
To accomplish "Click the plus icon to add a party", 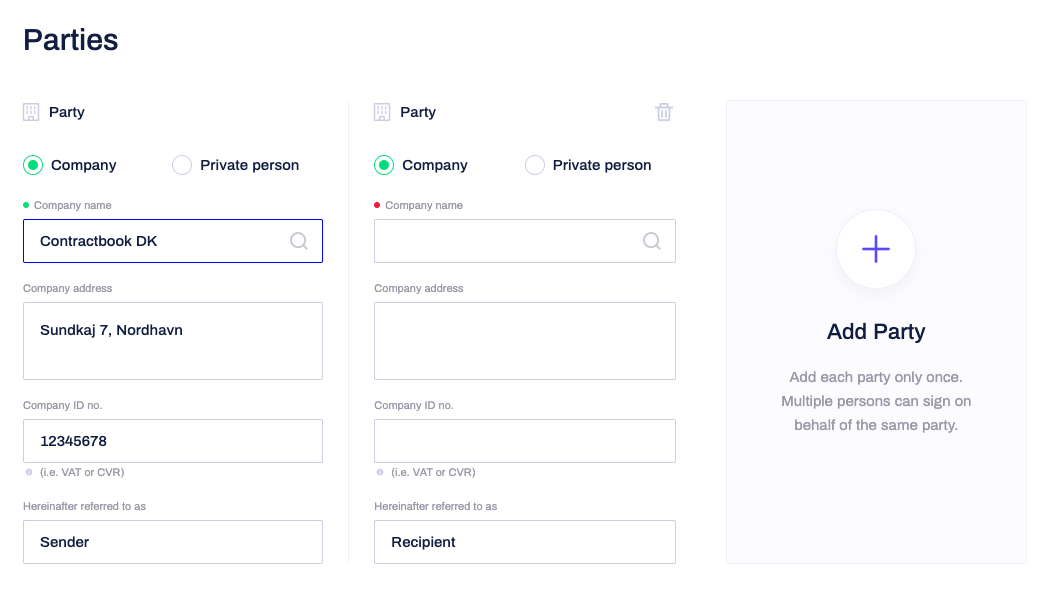I will 876,249.
